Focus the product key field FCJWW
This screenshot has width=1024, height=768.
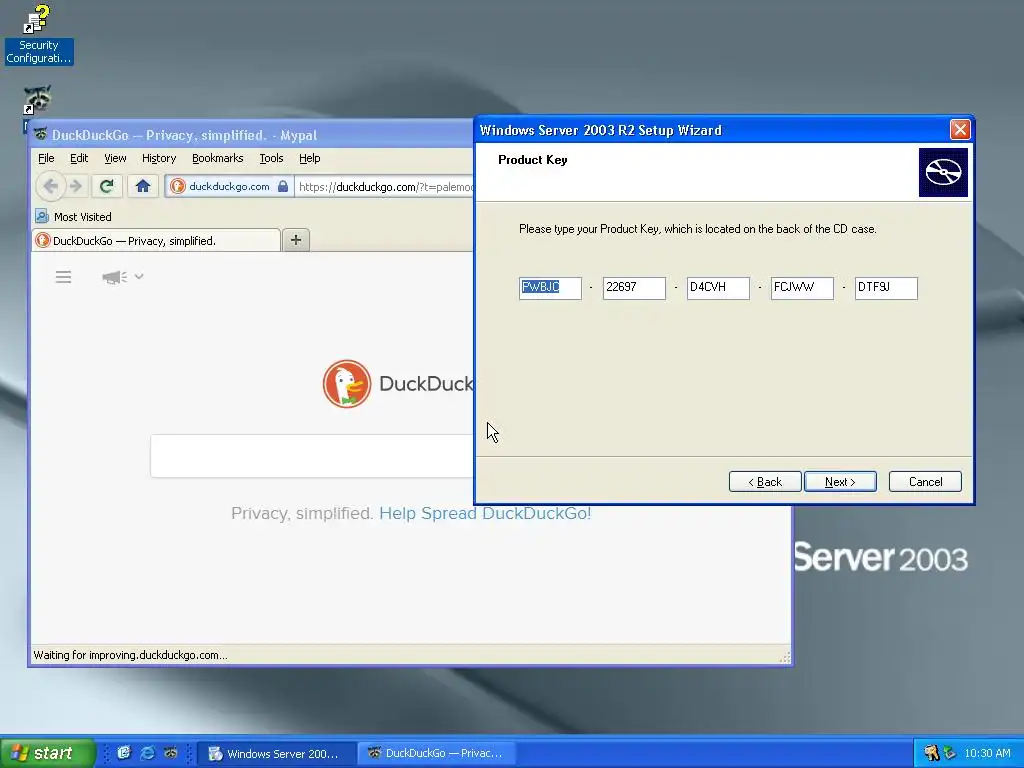(802, 288)
